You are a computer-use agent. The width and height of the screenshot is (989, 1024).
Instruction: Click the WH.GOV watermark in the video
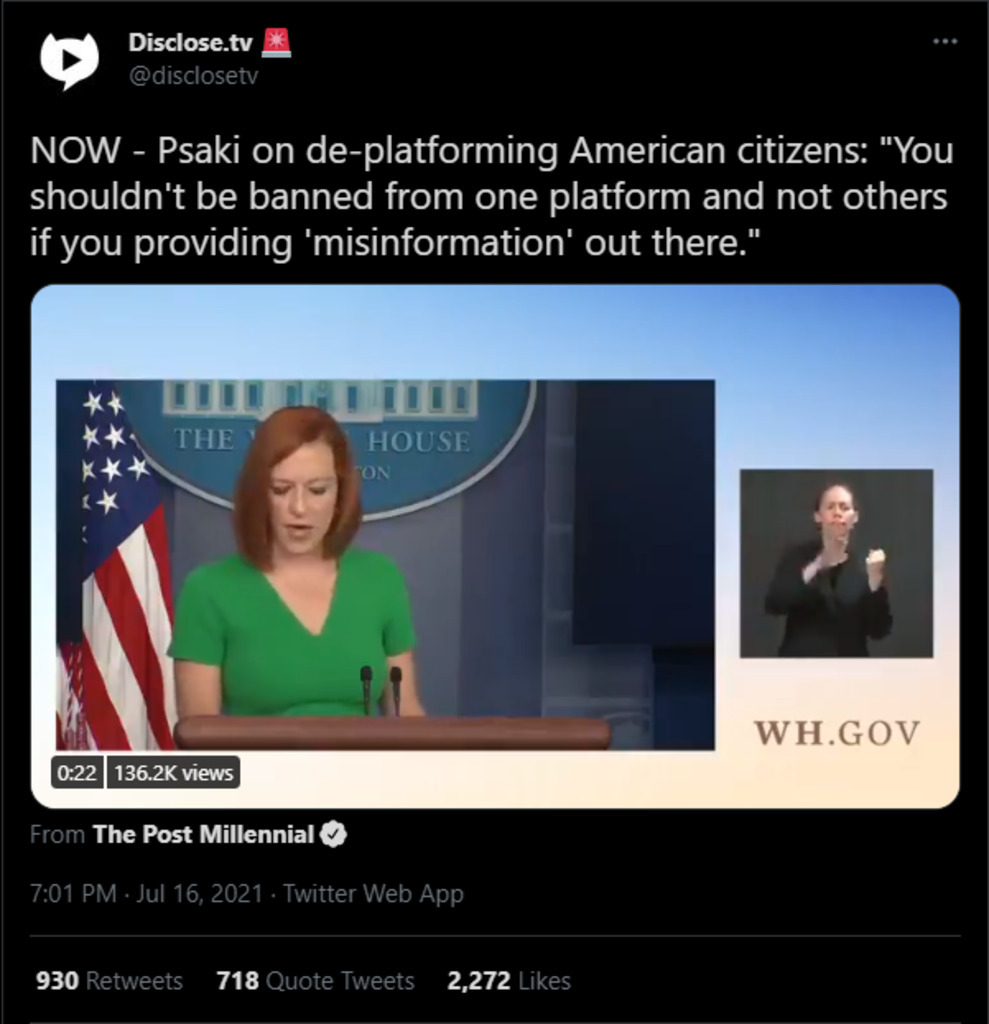pos(837,733)
